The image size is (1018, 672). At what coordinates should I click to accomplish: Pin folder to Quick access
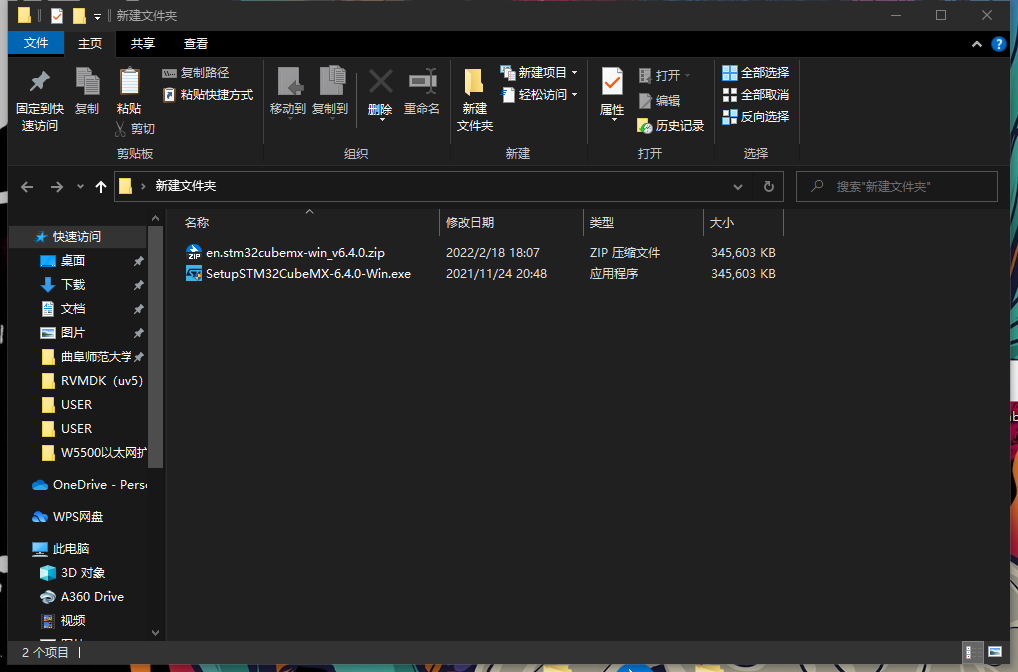click(x=40, y=100)
